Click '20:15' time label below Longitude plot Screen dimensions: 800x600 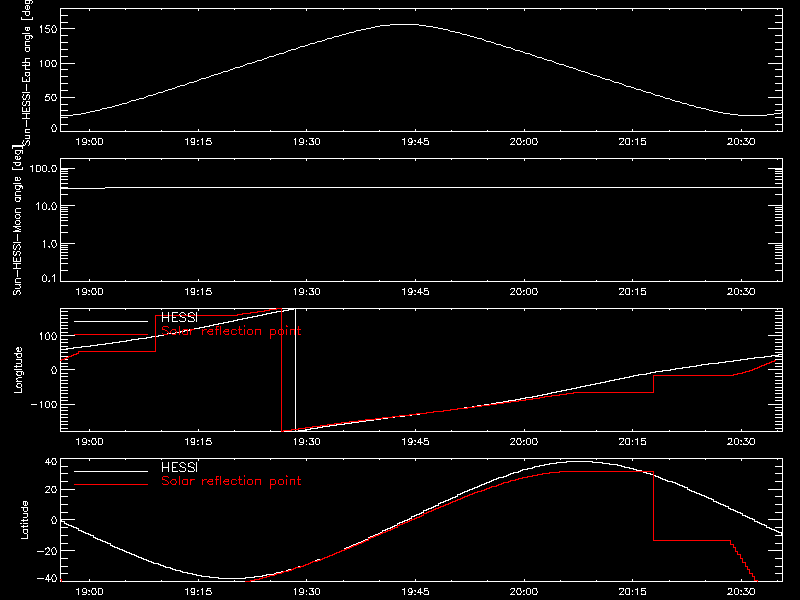[632, 442]
